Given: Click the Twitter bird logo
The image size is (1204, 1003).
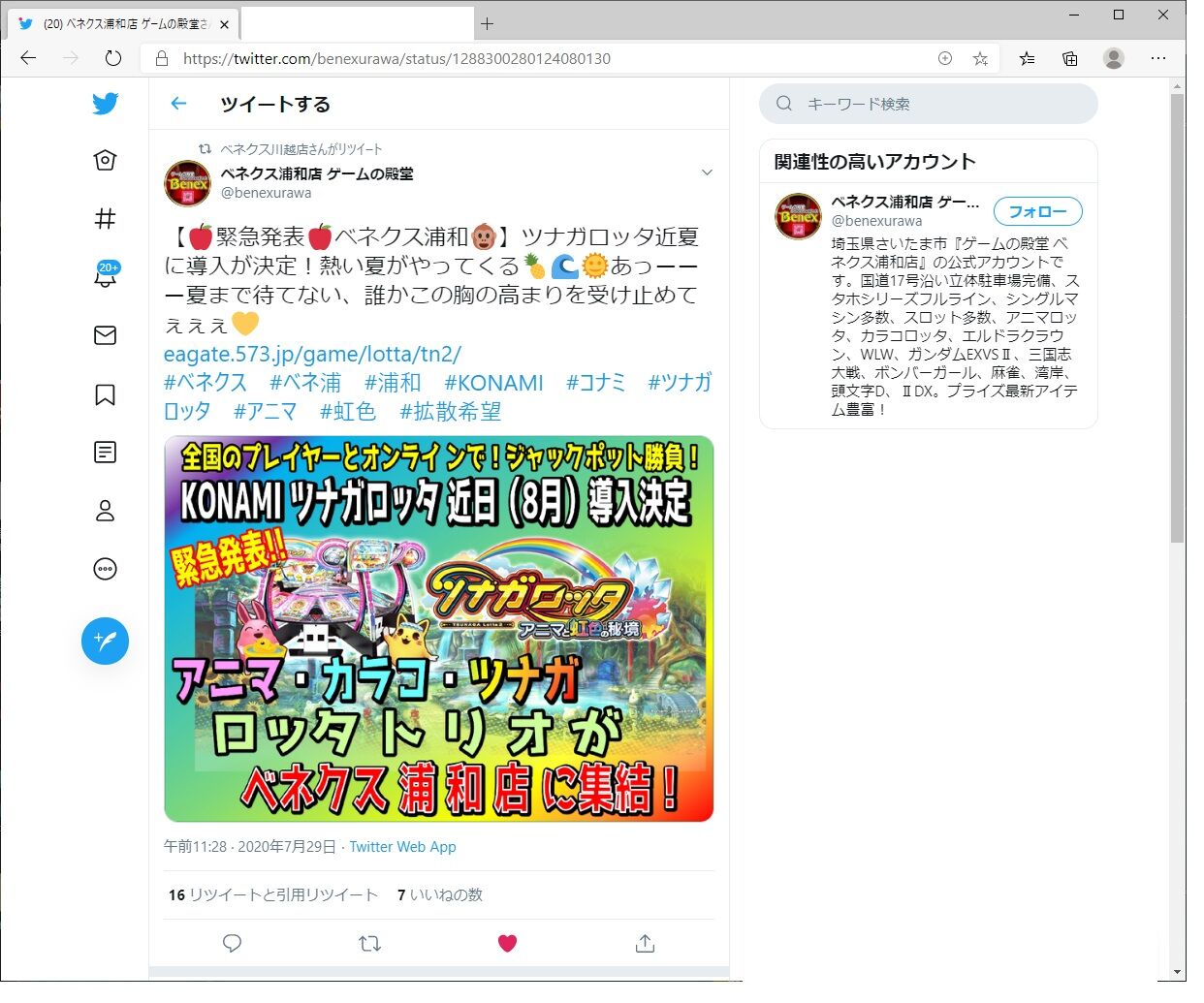Looking at the screenshot, I should (x=106, y=103).
